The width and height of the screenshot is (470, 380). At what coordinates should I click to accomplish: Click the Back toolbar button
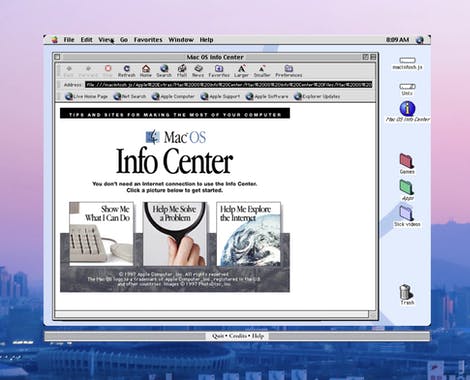point(68,71)
